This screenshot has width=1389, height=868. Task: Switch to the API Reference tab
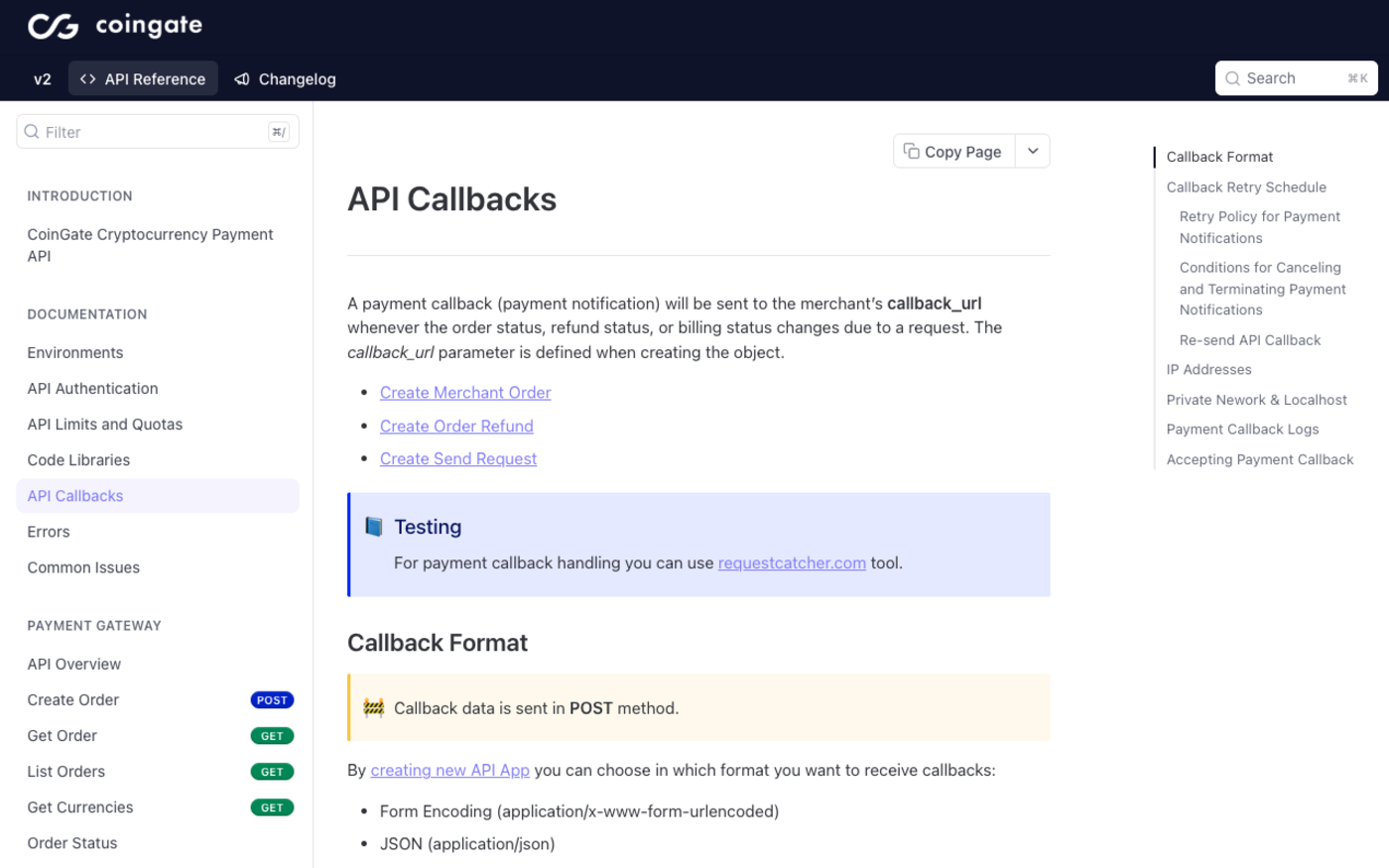pos(143,79)
